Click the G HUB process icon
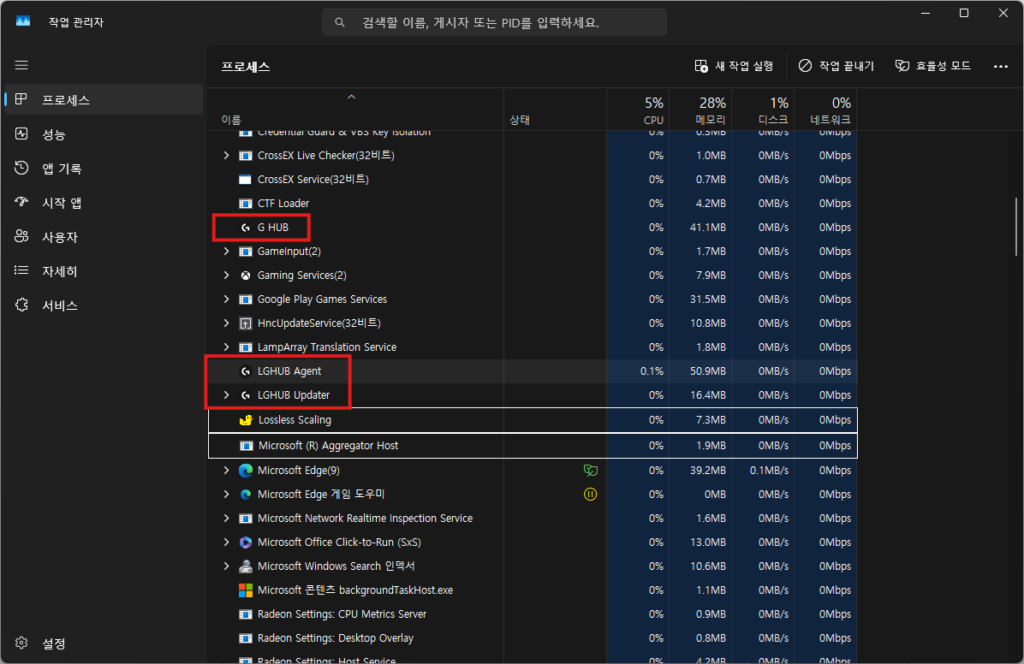1024x664 pixels. tap(246, 227)
